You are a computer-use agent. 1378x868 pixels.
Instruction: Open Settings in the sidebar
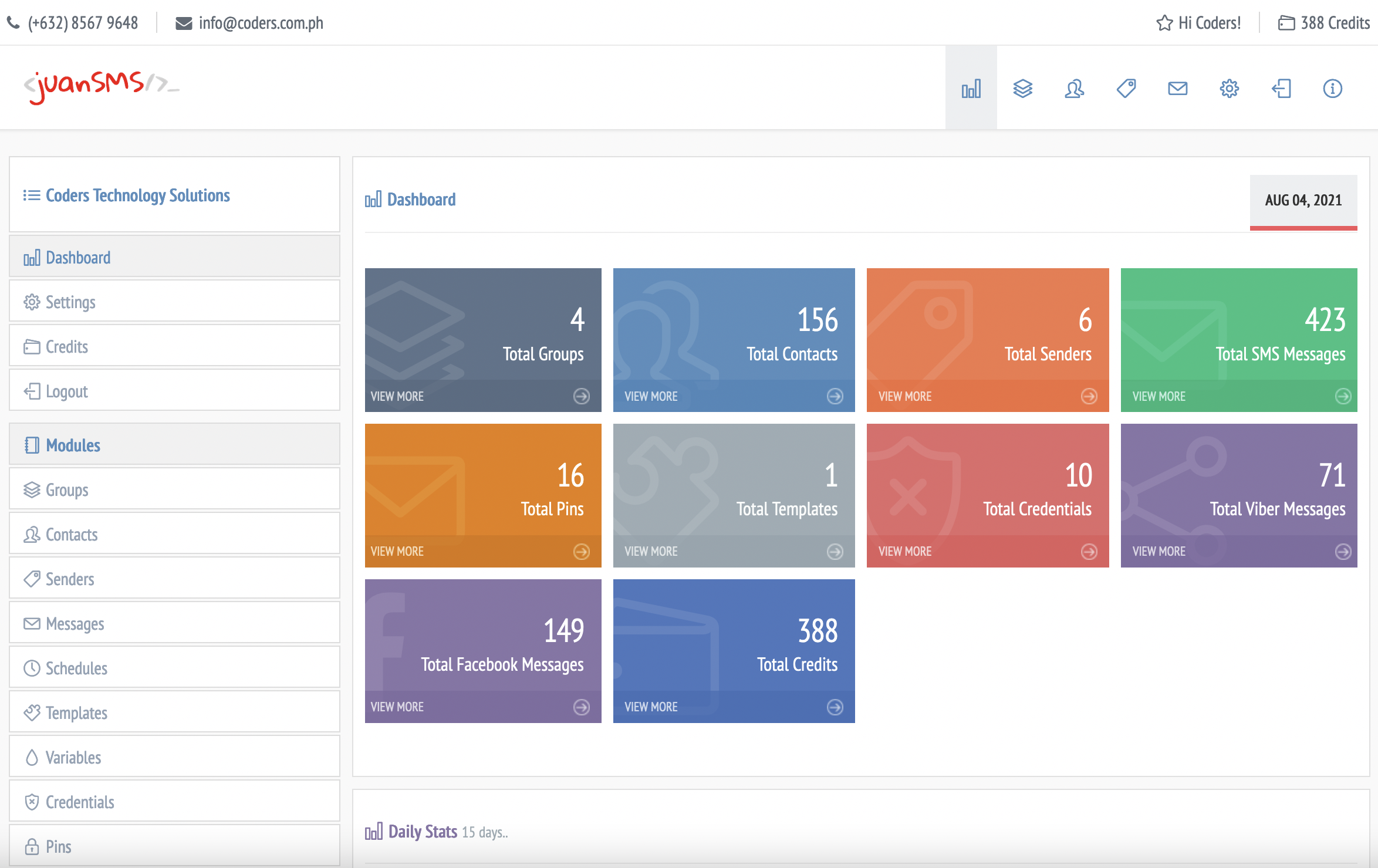coord(174,301)
